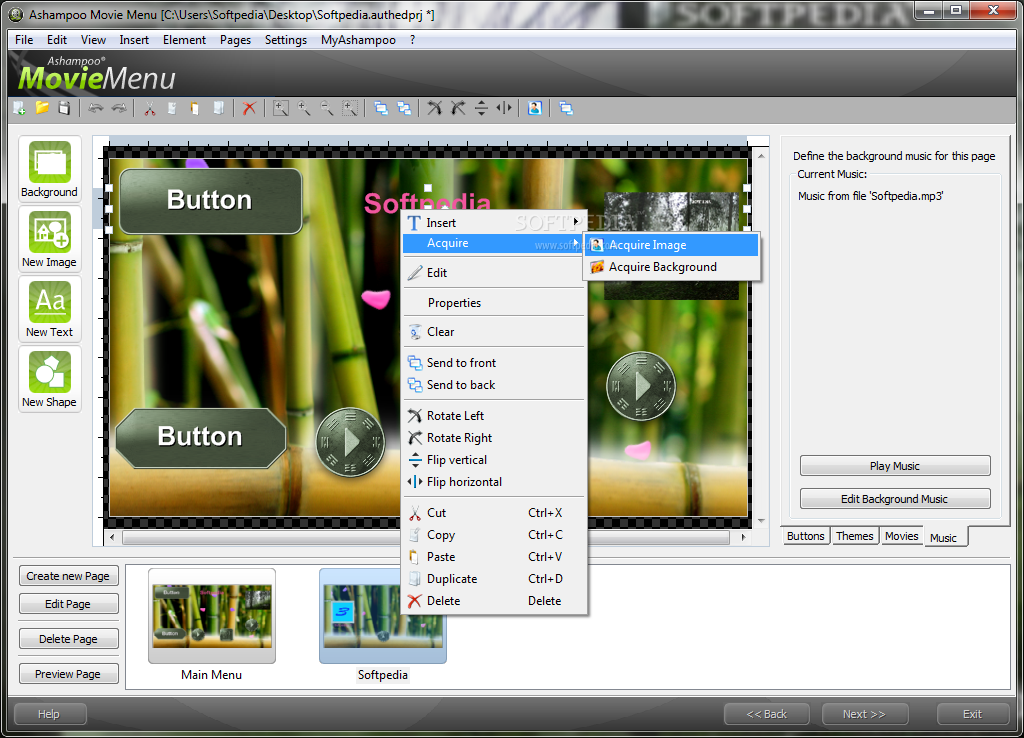Switch to the Buttons tab
Image resolution: width=1024 pixels, height=738 pixels.
tap(805, 536)
